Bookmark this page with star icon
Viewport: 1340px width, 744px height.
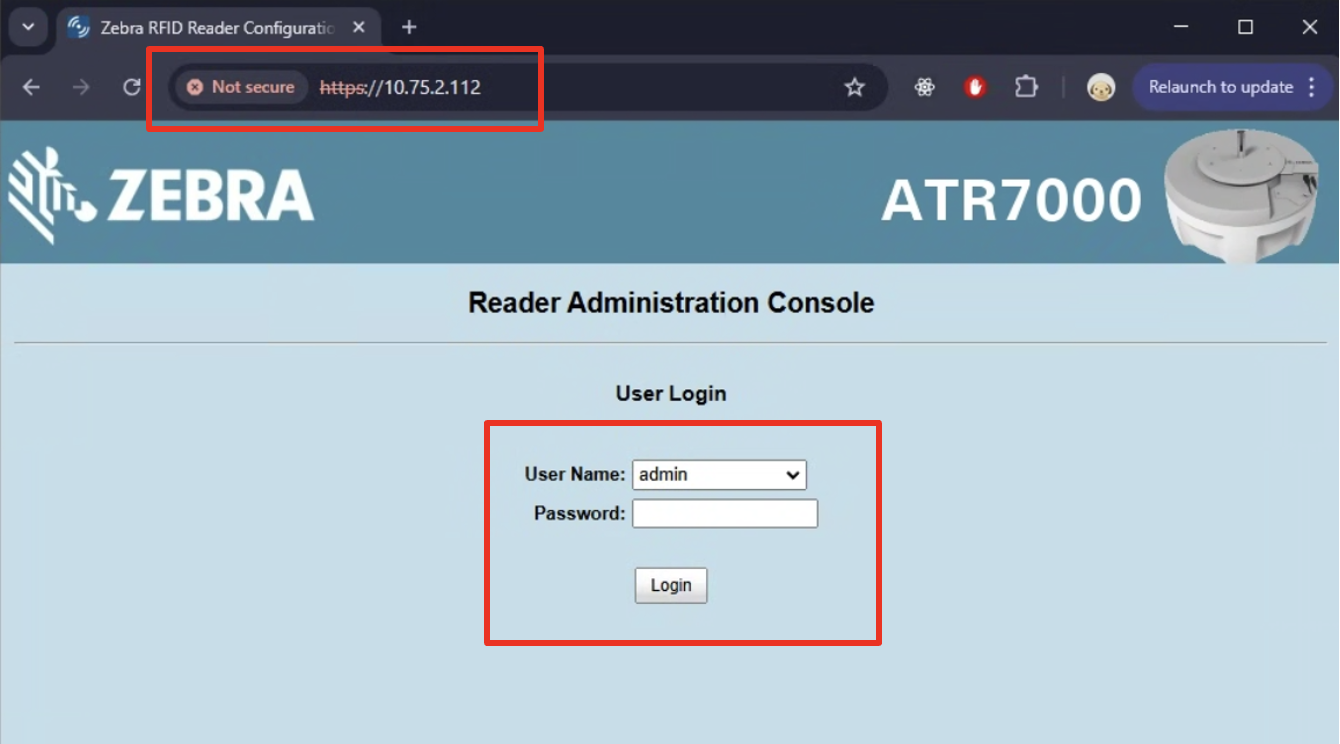click(854, 87)
